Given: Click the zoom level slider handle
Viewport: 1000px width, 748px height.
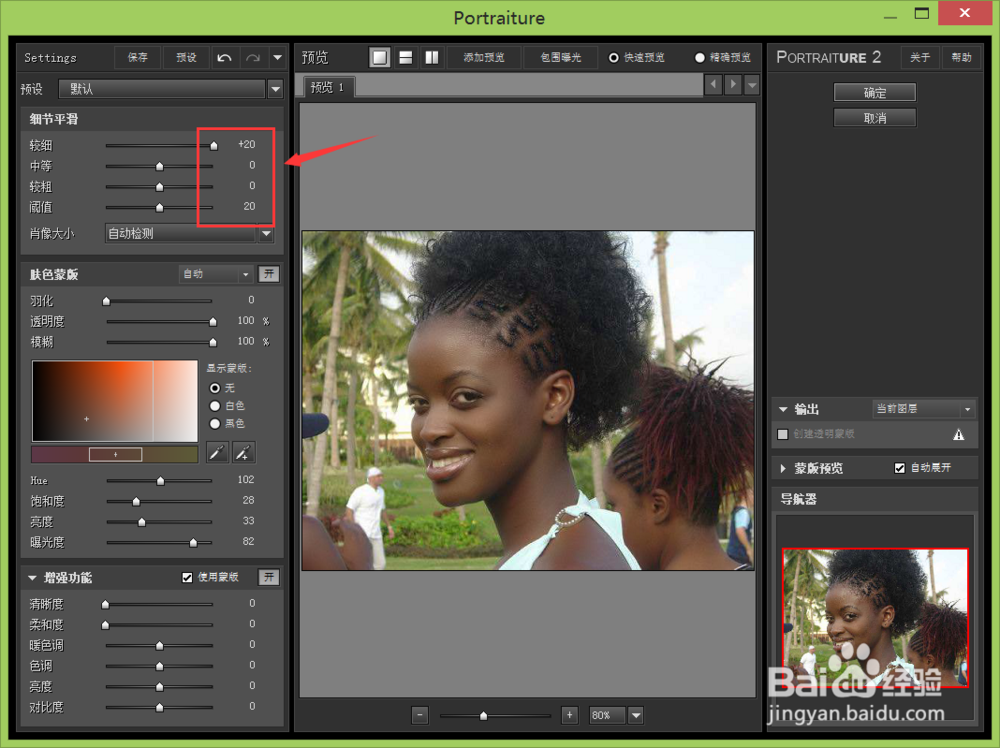Looking at the screenshot, I should (483, 715).
